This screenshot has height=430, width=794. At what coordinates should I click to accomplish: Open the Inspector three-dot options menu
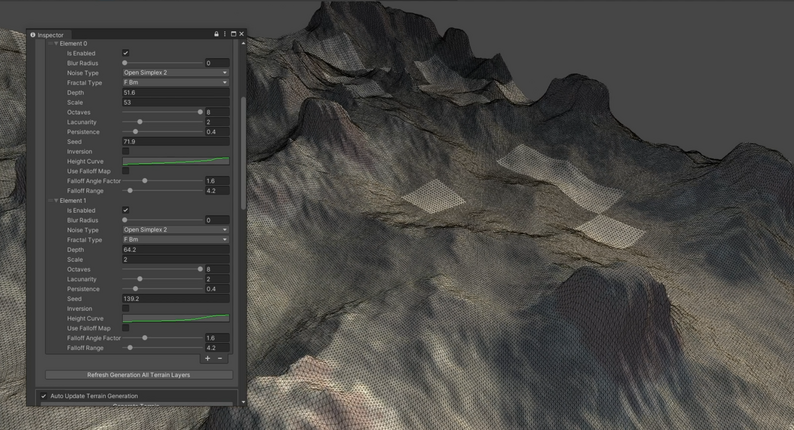[x=225, y=34]
